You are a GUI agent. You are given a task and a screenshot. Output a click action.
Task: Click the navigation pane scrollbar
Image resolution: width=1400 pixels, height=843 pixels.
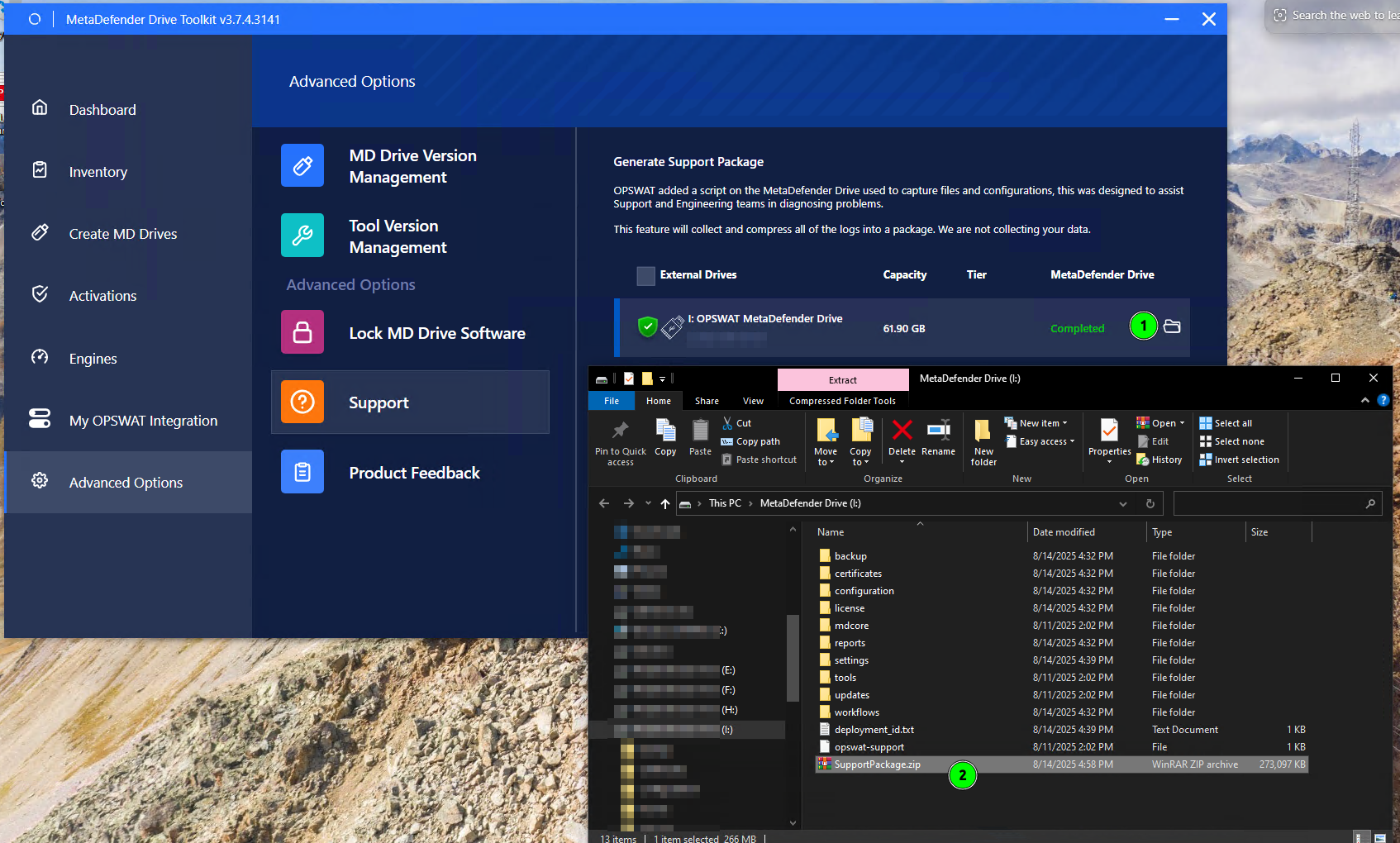pyautogui.click(x=793, y=657)
